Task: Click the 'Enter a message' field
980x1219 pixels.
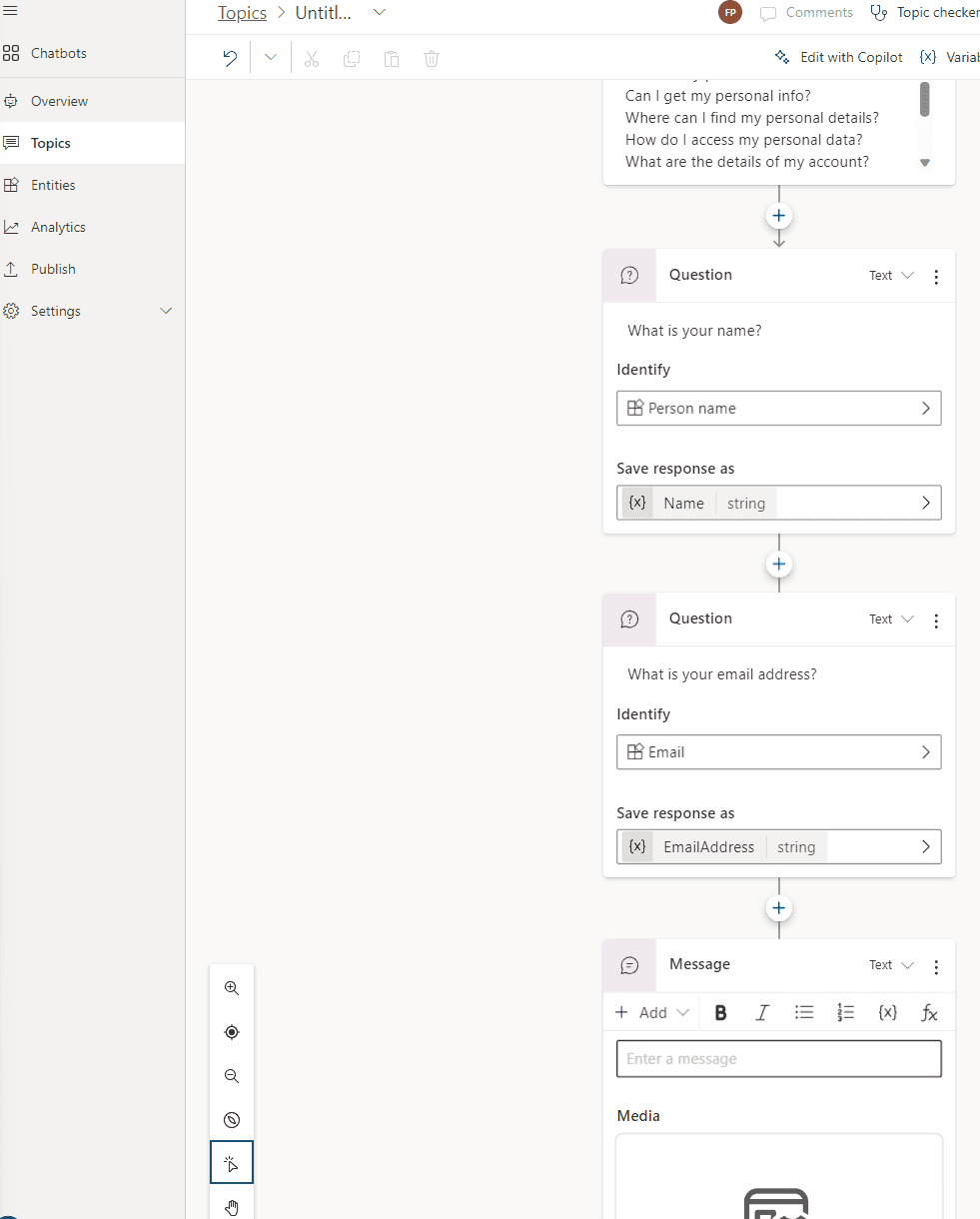Action: coord(779,1059)
